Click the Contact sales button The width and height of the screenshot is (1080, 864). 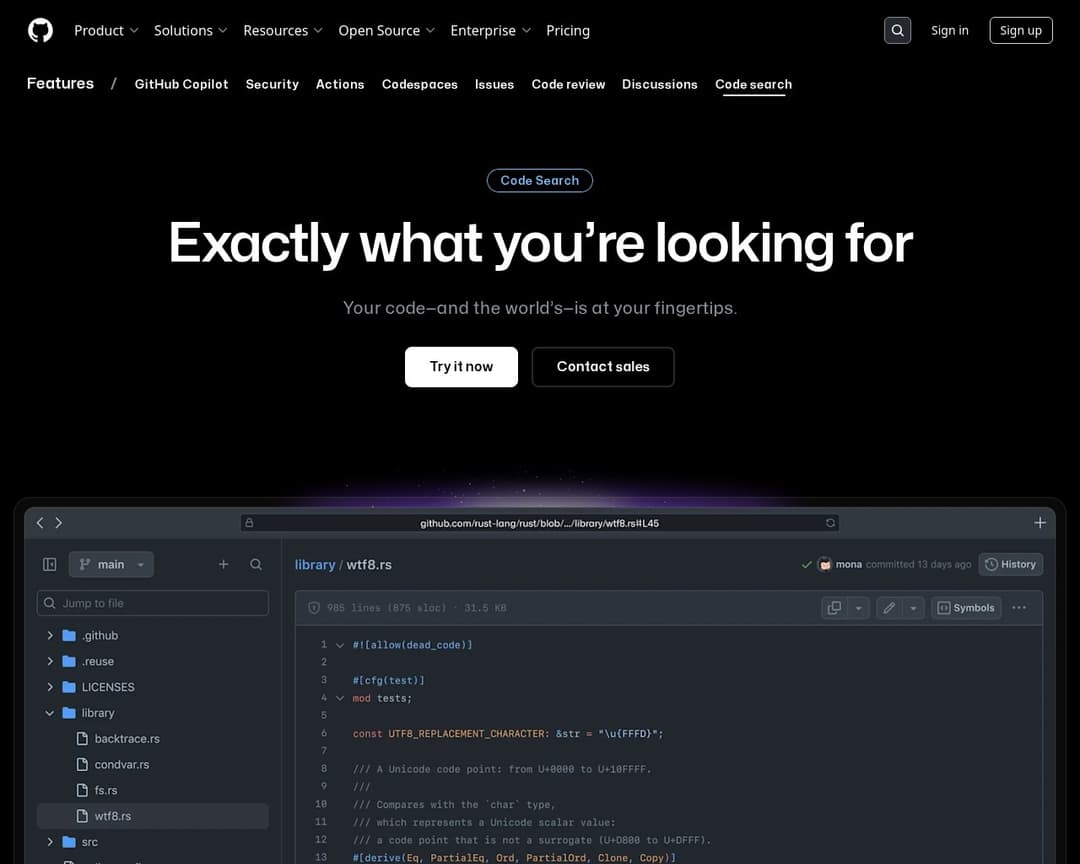603,367
